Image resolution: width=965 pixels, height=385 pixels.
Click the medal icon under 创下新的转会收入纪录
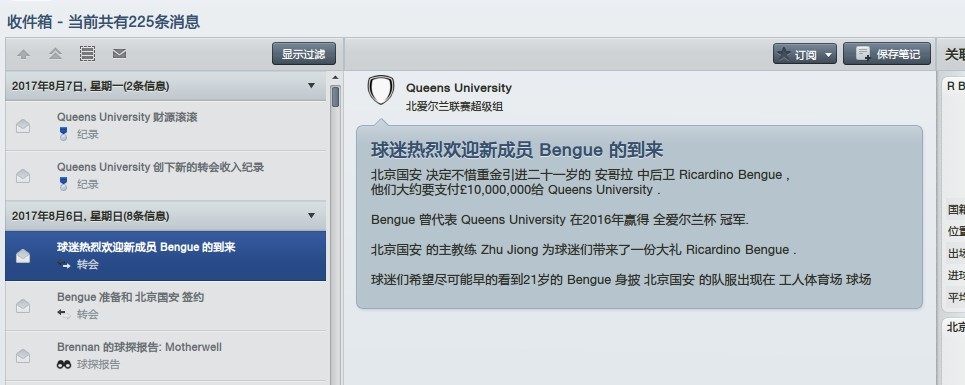63,184
